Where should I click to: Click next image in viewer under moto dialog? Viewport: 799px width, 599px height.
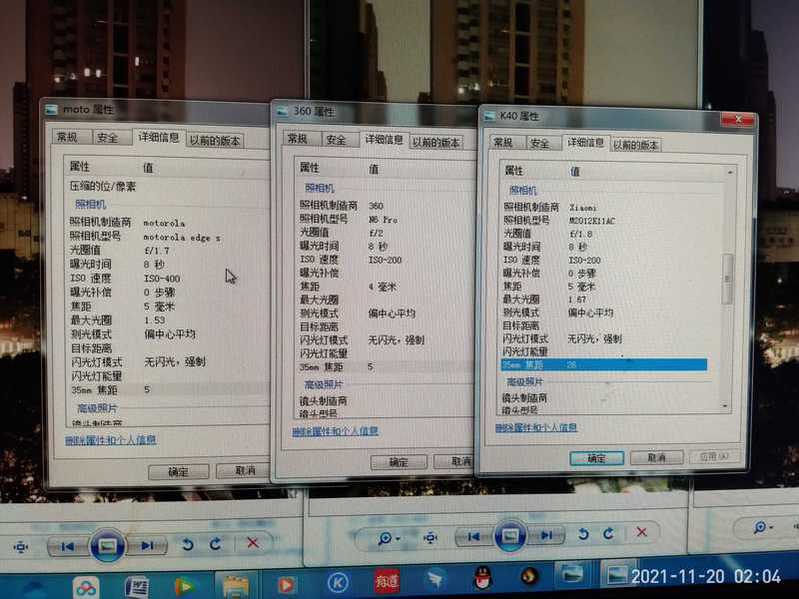[148, 546]
